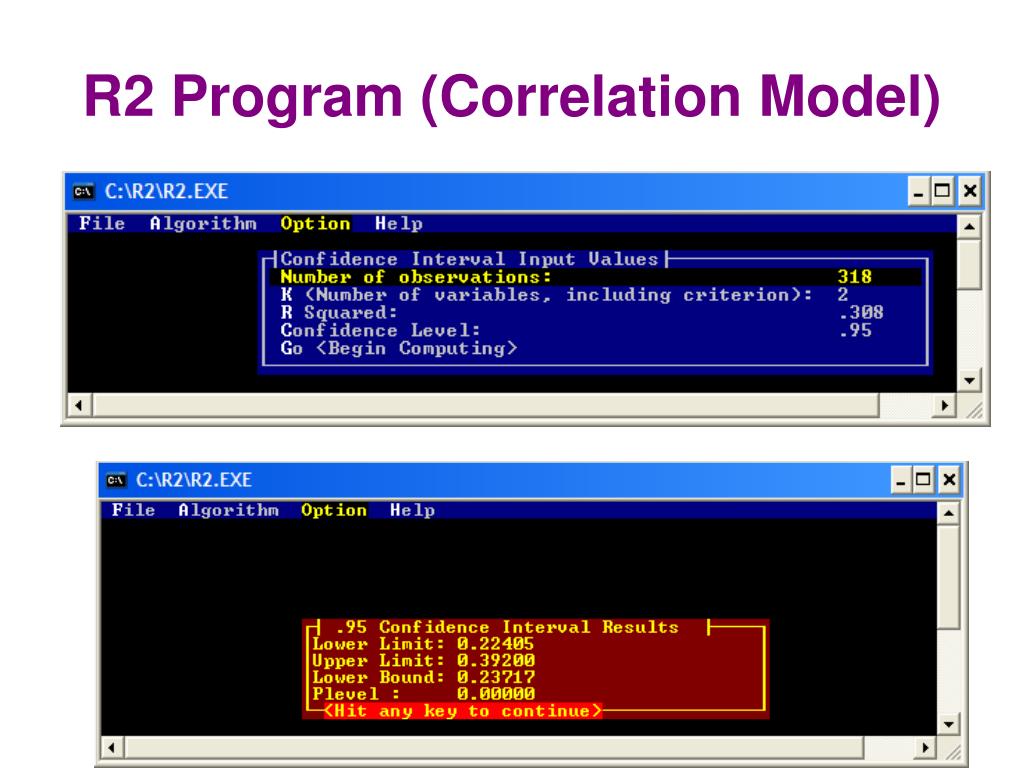1024x768 pixels.
Task: Click Upper Limit 0.39200 result
Action: [x=423, y=661]
